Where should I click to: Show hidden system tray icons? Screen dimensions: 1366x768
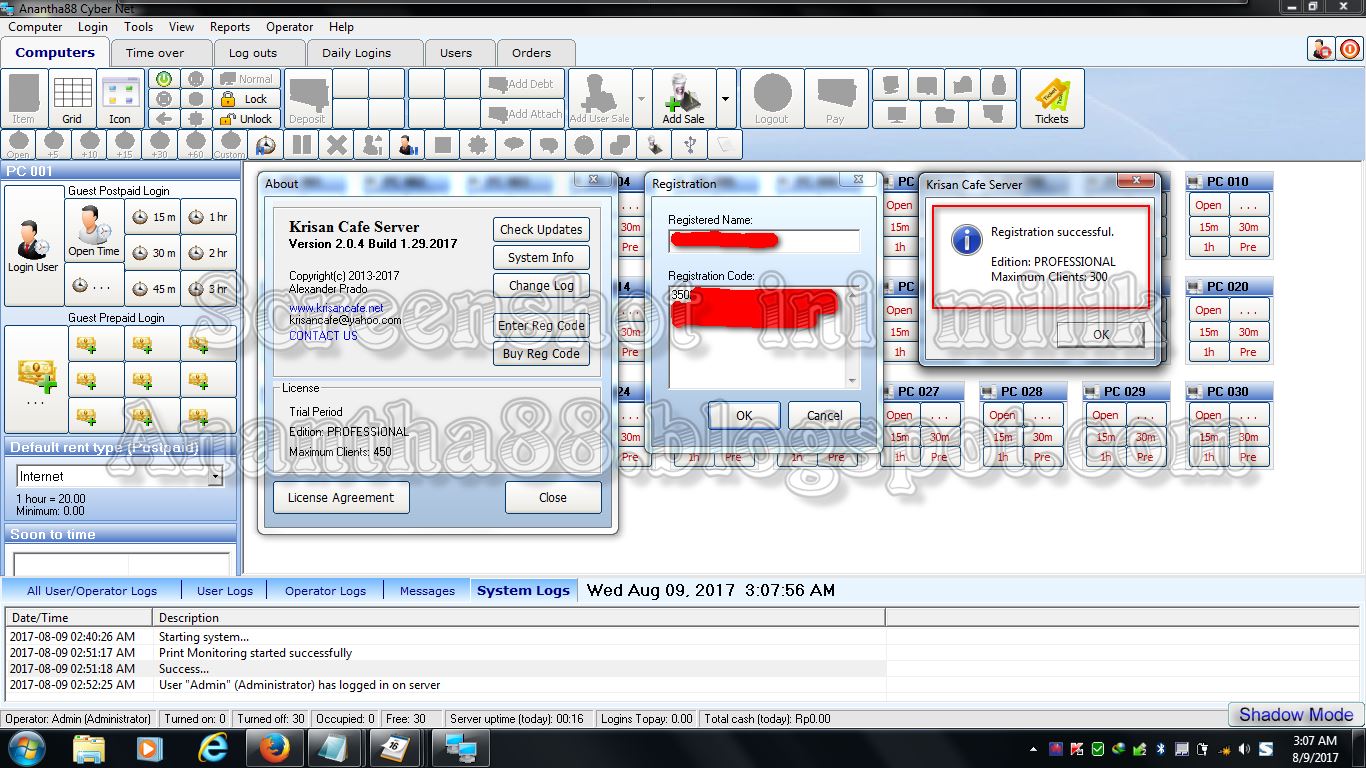pos(1033,749)
